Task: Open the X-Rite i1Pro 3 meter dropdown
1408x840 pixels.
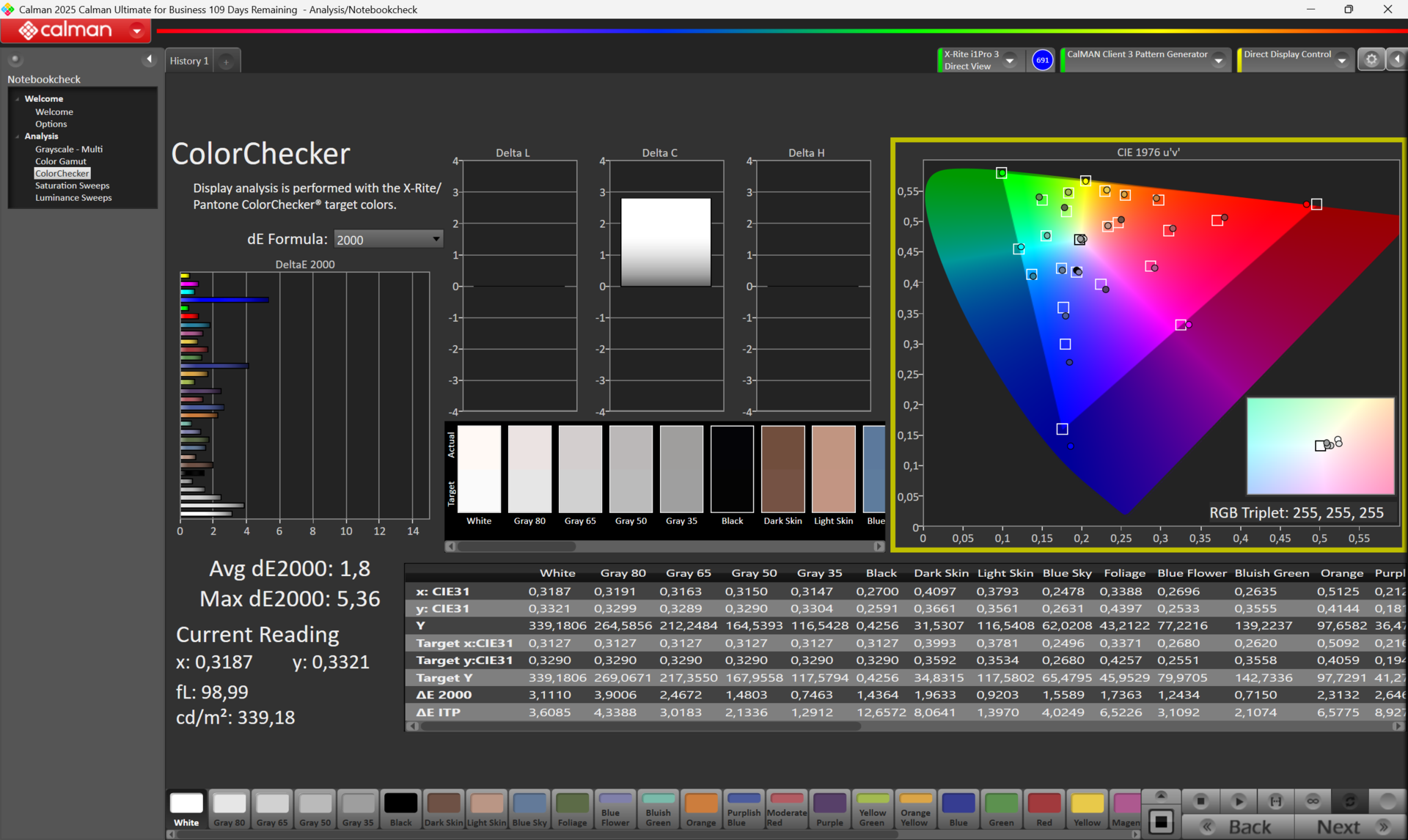Action: 1010,60
